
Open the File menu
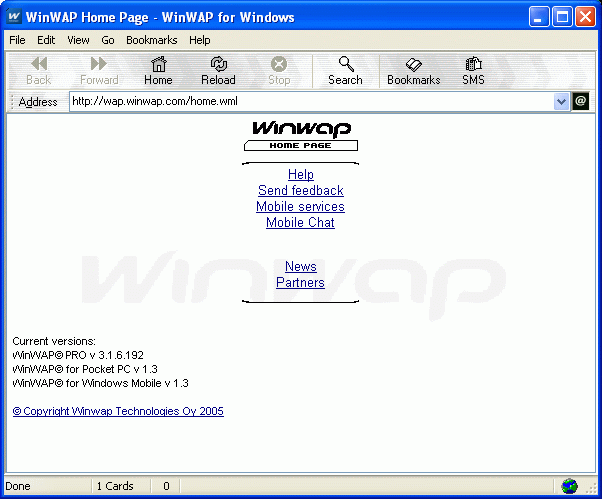[17, 40]
